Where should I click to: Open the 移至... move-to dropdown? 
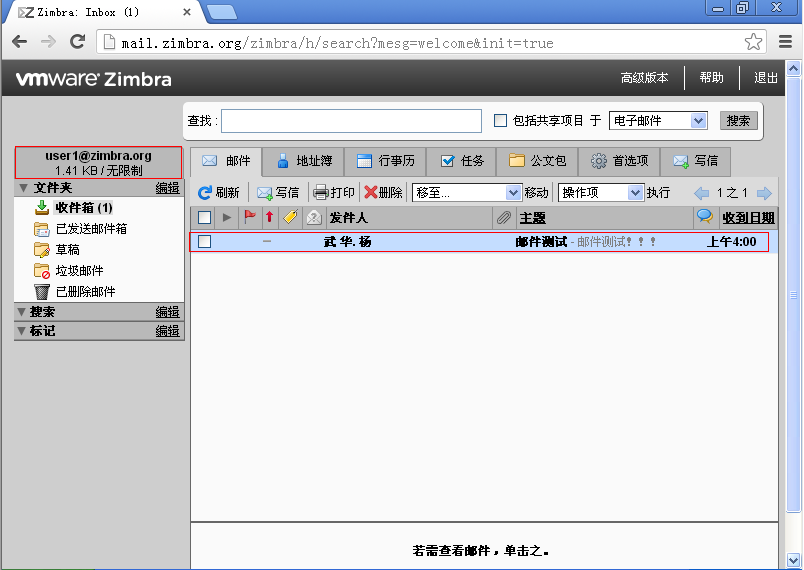(x=467, y=193)
